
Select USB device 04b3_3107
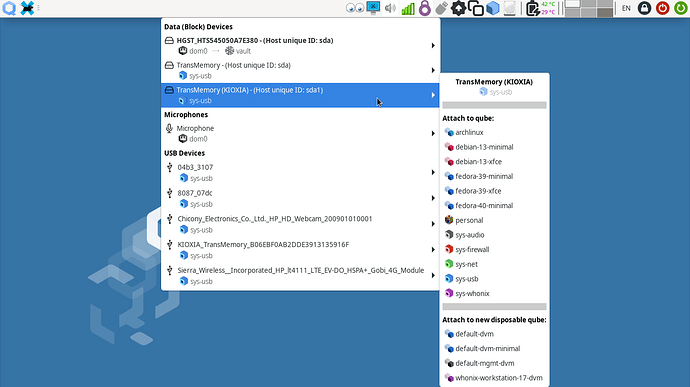tap(300, 173)
